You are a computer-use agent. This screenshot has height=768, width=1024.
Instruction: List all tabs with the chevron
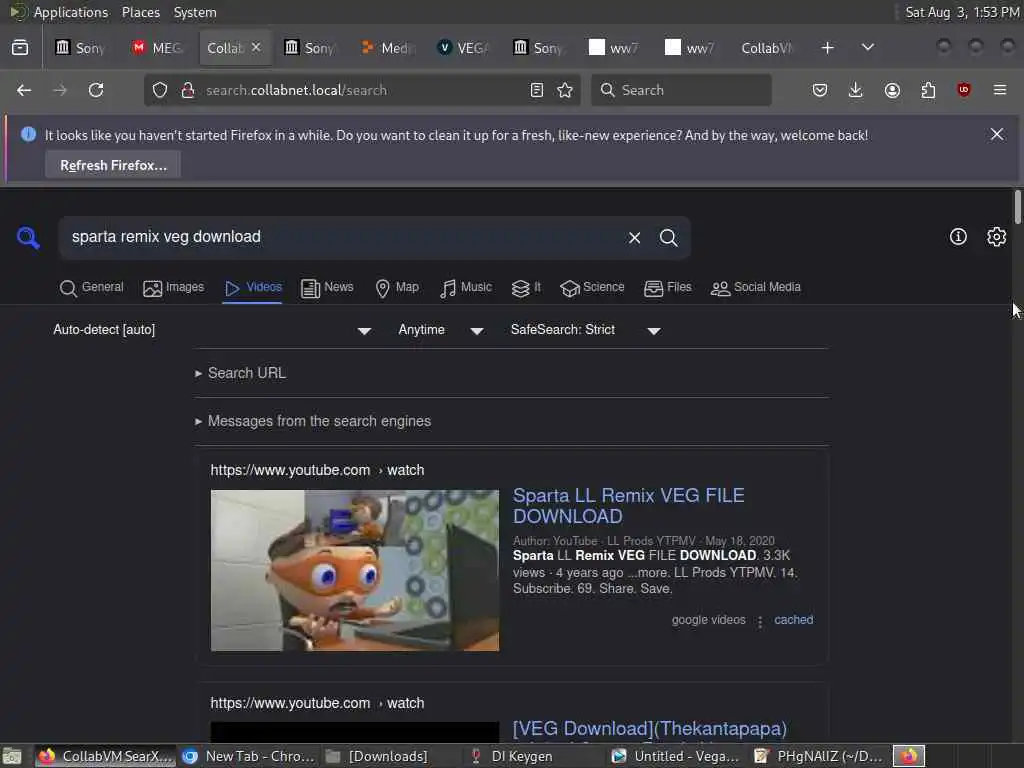(x=868, y=48)
